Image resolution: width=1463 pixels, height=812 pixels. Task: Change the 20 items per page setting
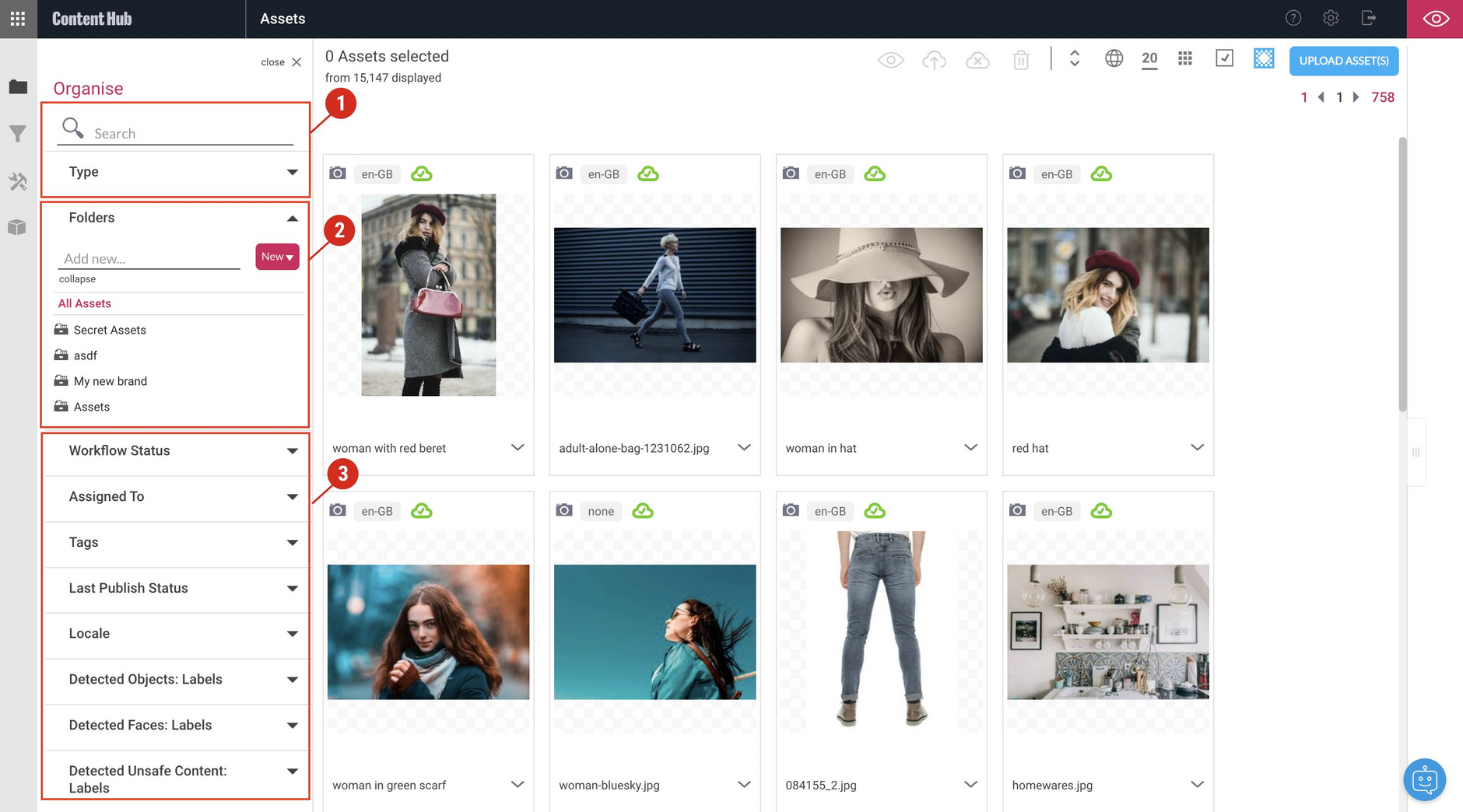(x=1149, y=59)
